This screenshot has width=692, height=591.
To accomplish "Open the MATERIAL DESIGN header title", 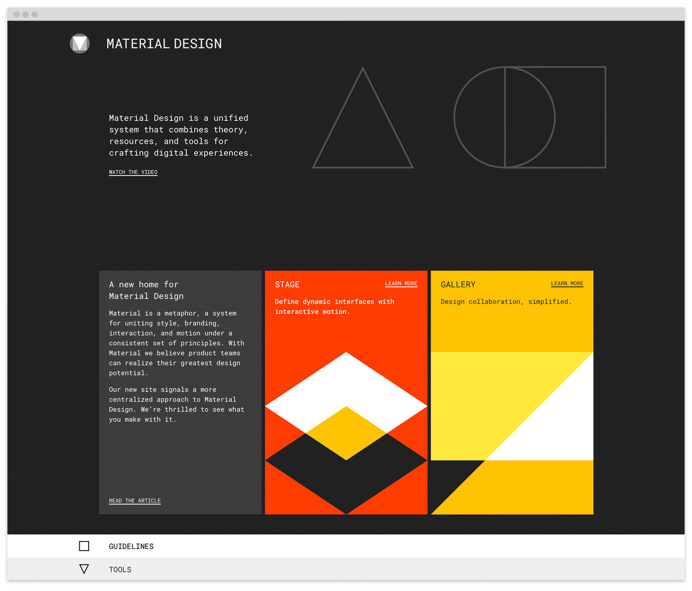I will coord(164,44).
